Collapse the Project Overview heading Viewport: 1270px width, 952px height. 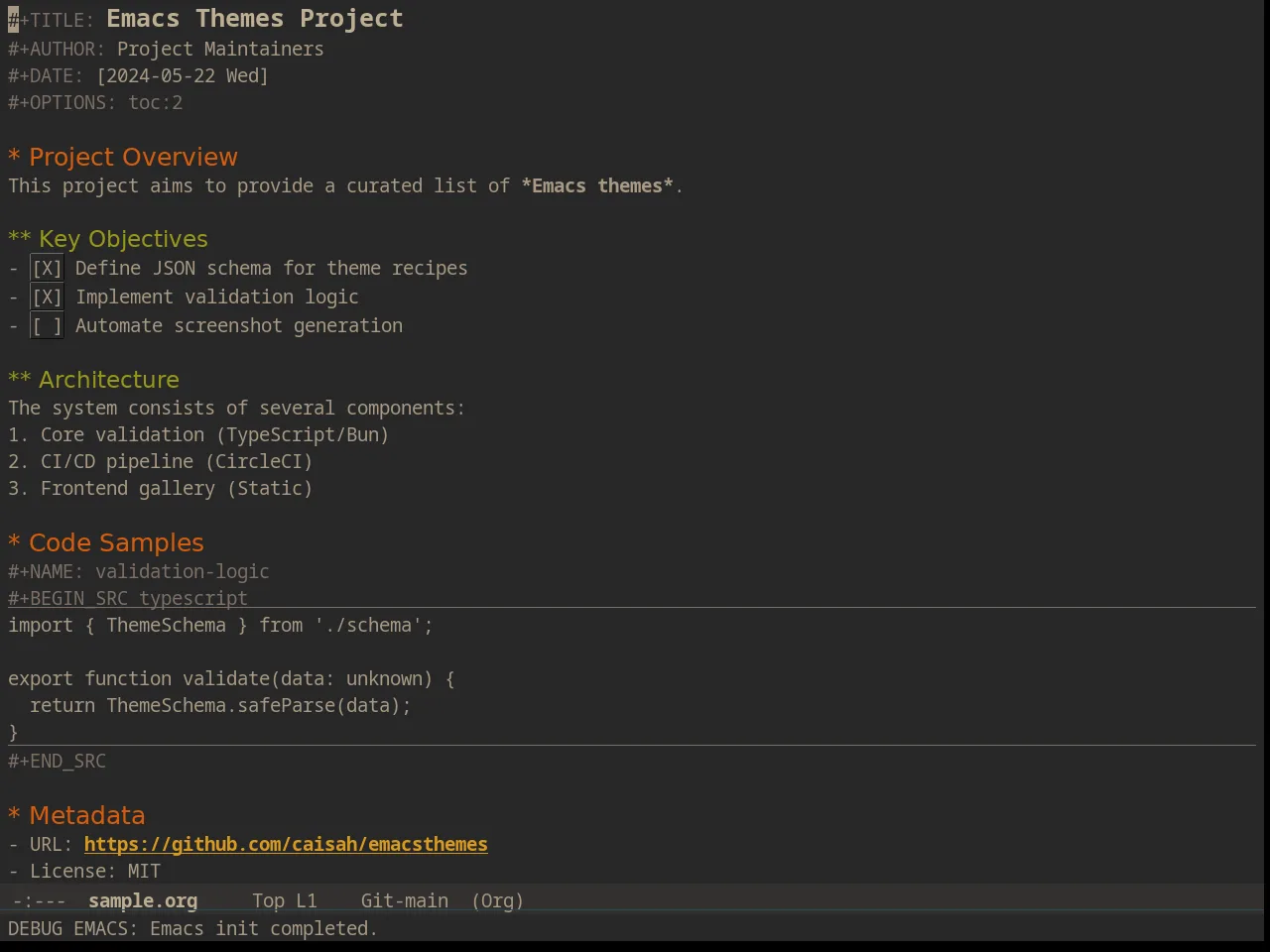123,157
